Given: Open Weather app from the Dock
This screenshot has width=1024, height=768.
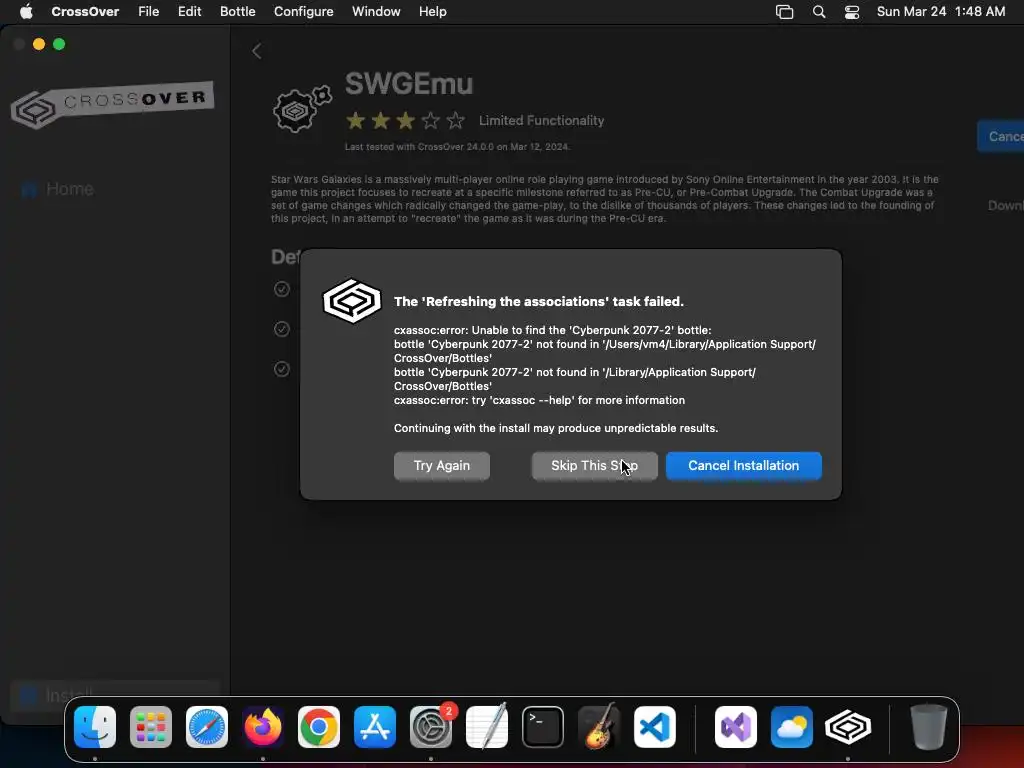Looking at the screenshot, I should (x=792, y=727).
